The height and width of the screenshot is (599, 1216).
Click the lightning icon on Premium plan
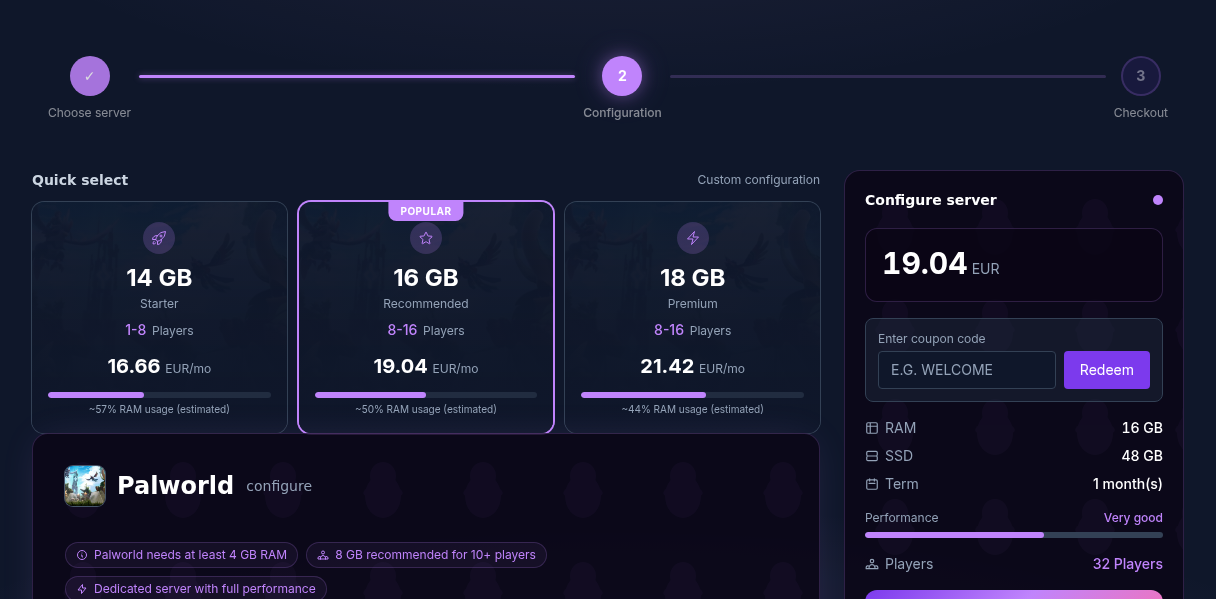coord(693,238)
